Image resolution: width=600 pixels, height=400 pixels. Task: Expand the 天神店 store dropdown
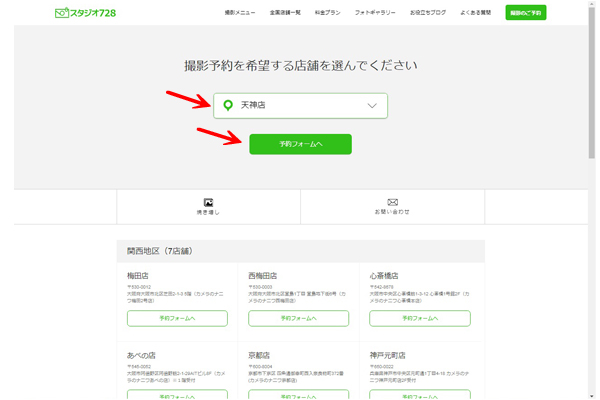pos(300,105)
